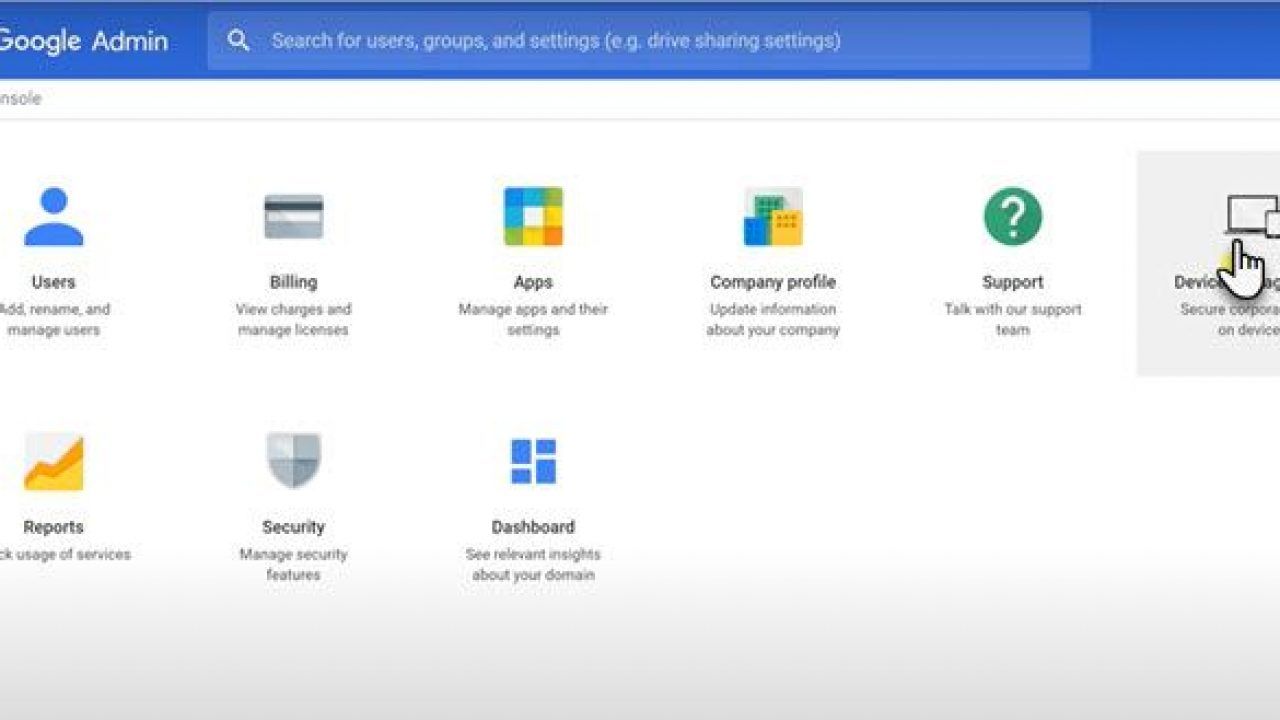This screenshot has width=1280, height=720.
Task: Focus the search users and settings field
Action: point(649,40)
